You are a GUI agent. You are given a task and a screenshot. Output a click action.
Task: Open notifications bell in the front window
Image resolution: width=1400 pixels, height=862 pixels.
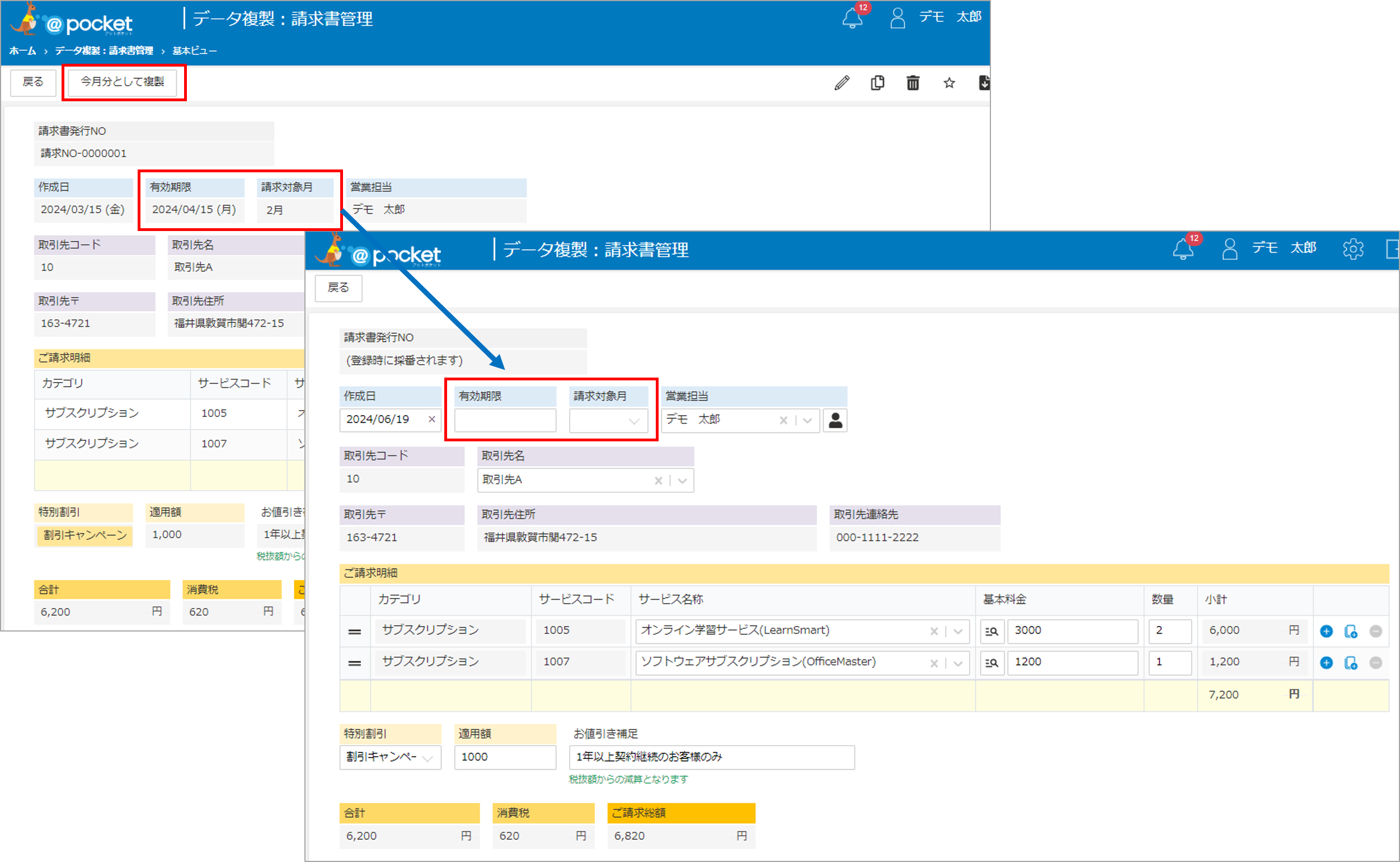(1183, 248)
